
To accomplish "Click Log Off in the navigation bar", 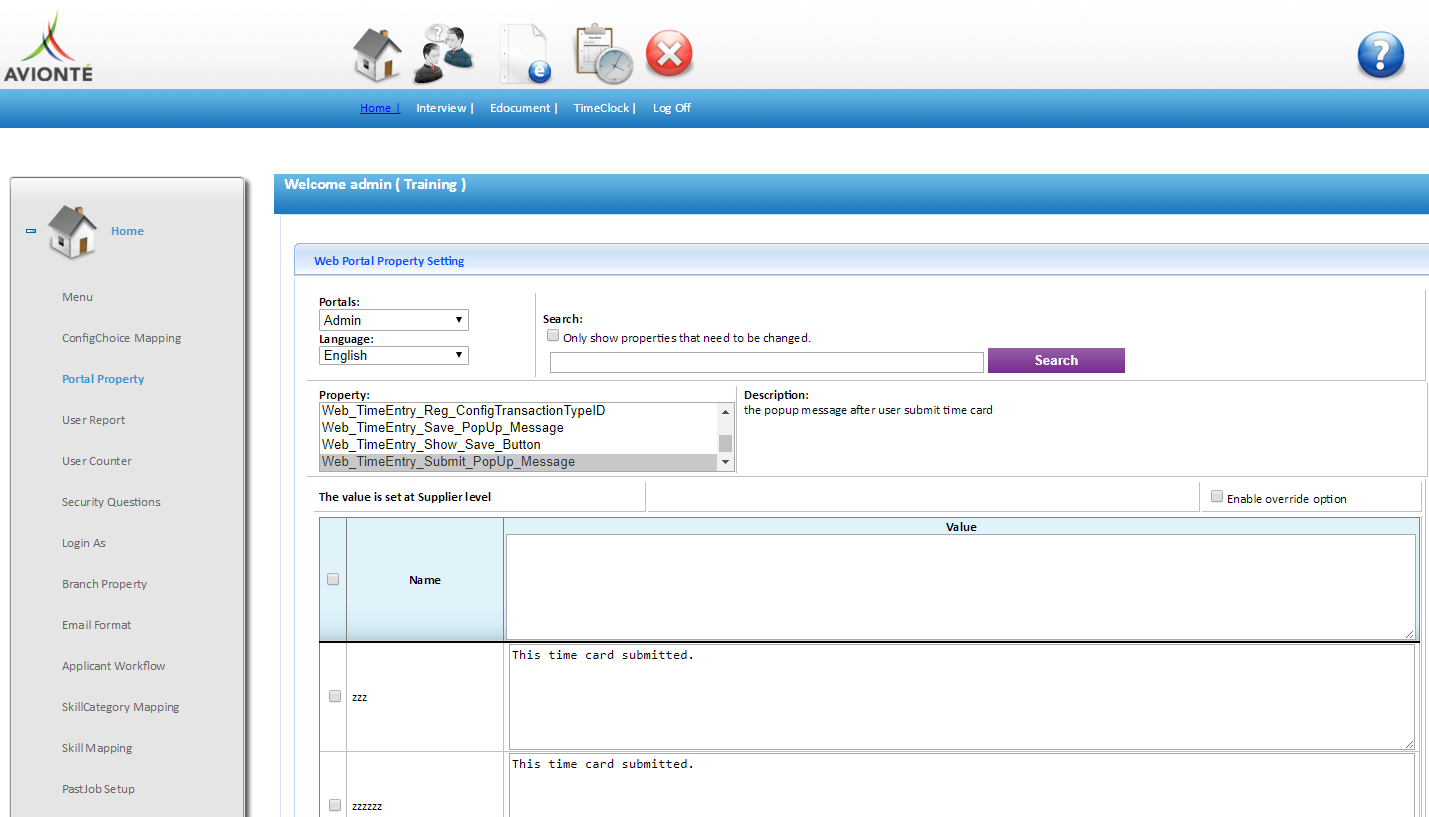I will 672,108.
